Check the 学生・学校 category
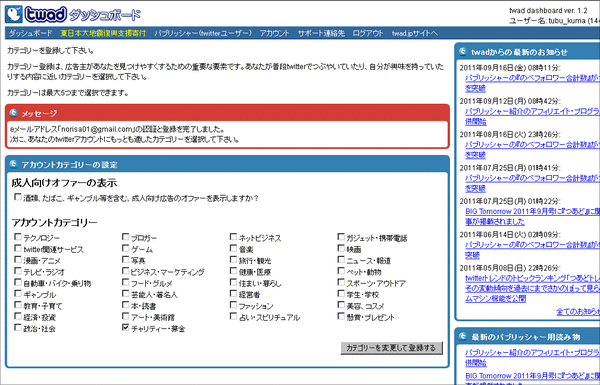This screenshot has width=600, height=385. click(341, 293)
